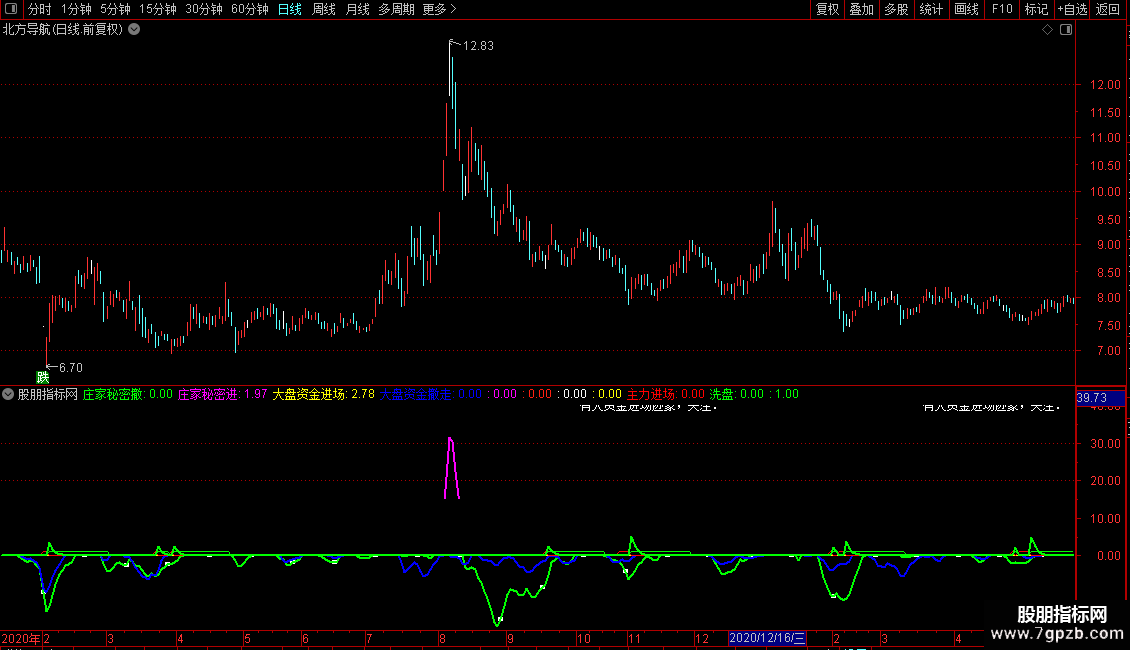Viewport: 1130px width, 650px height.
Task: Open the 复权 adjustment menu
Action: 827,9
